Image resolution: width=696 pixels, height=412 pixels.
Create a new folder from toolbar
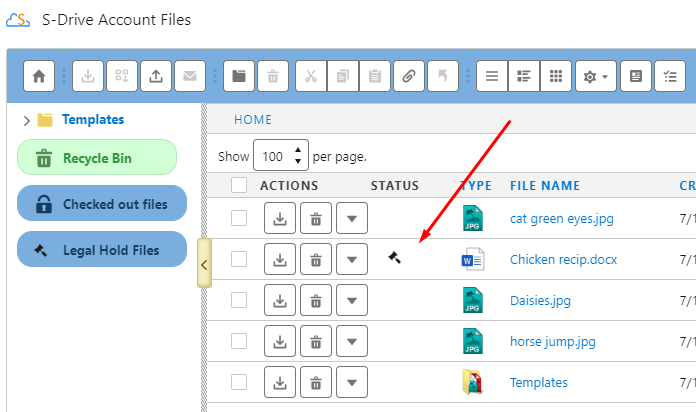(x=238, y=76)
